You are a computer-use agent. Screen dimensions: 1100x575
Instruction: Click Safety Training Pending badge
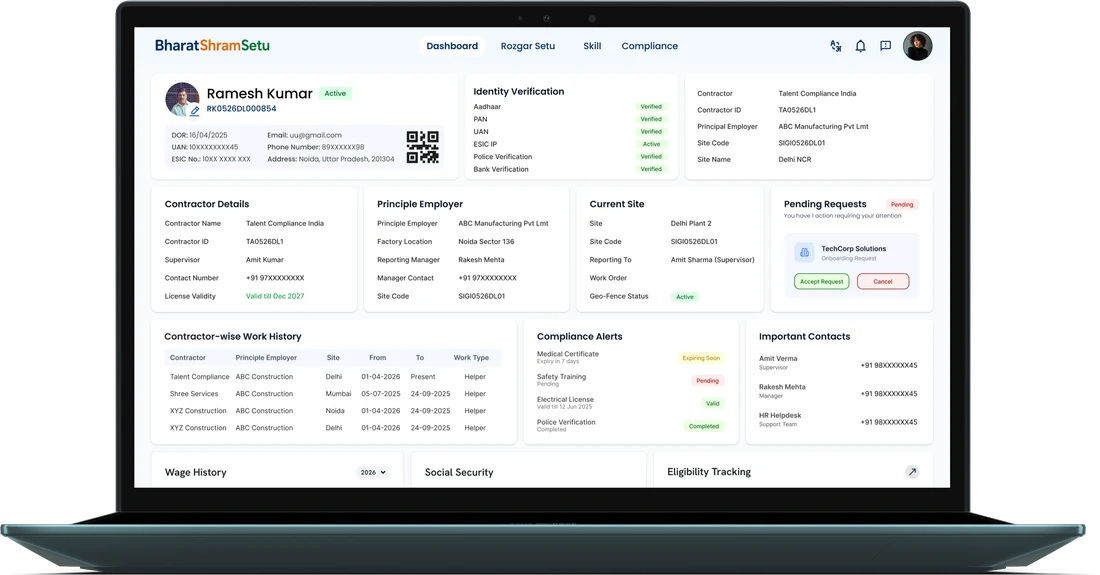tap(707, 381)
